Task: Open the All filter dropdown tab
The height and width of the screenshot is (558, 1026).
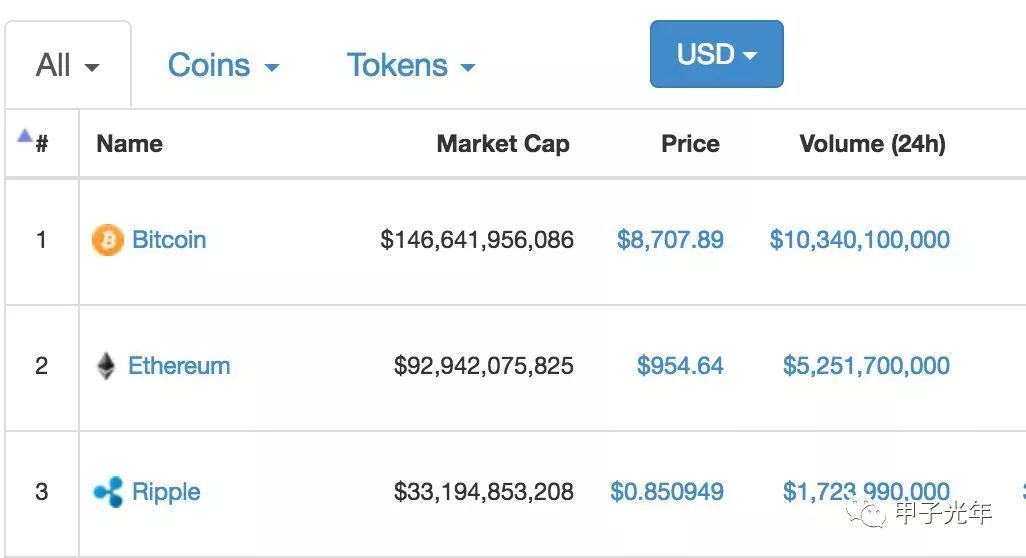Action: 67,66
